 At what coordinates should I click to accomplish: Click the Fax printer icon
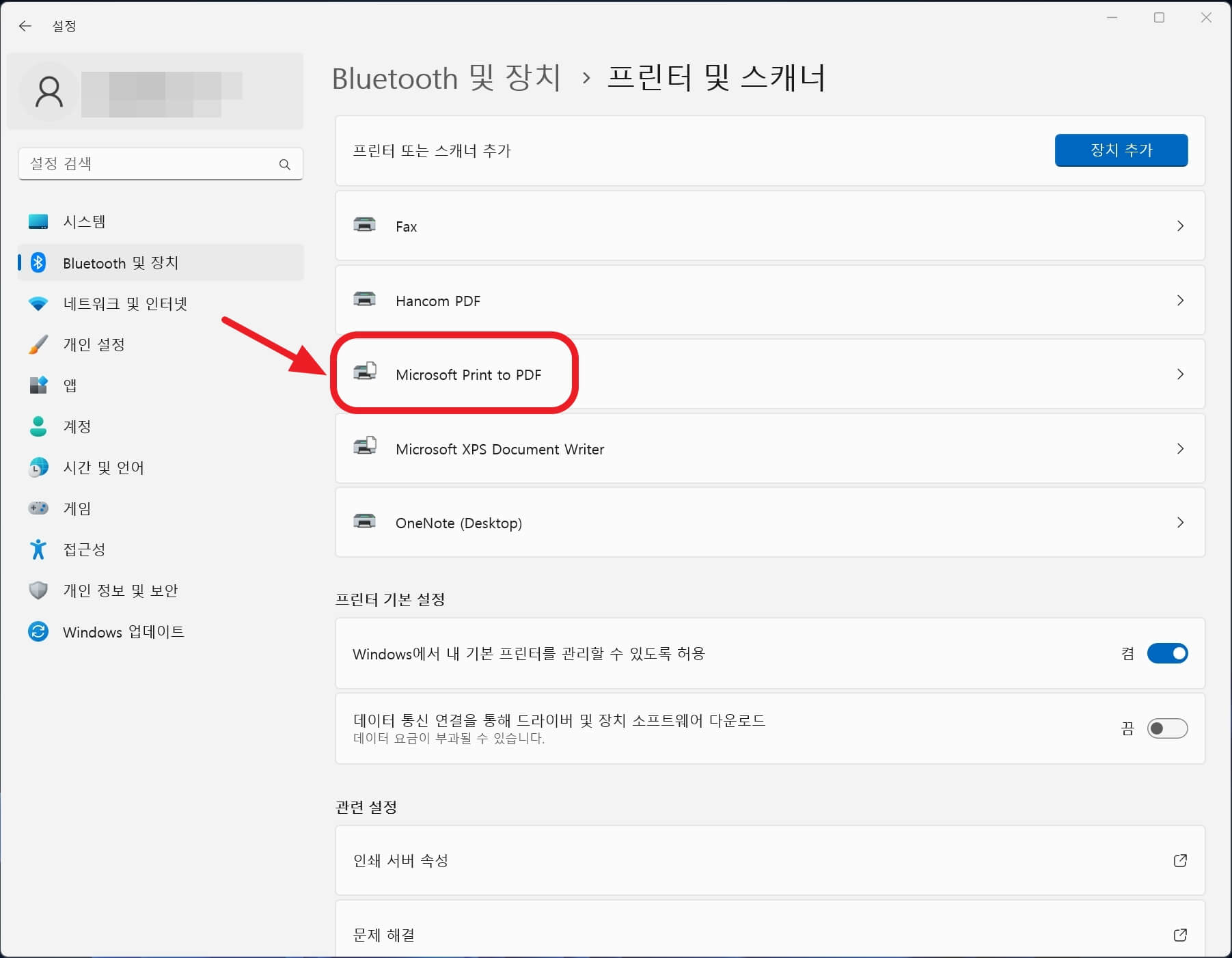pos(364,225)
